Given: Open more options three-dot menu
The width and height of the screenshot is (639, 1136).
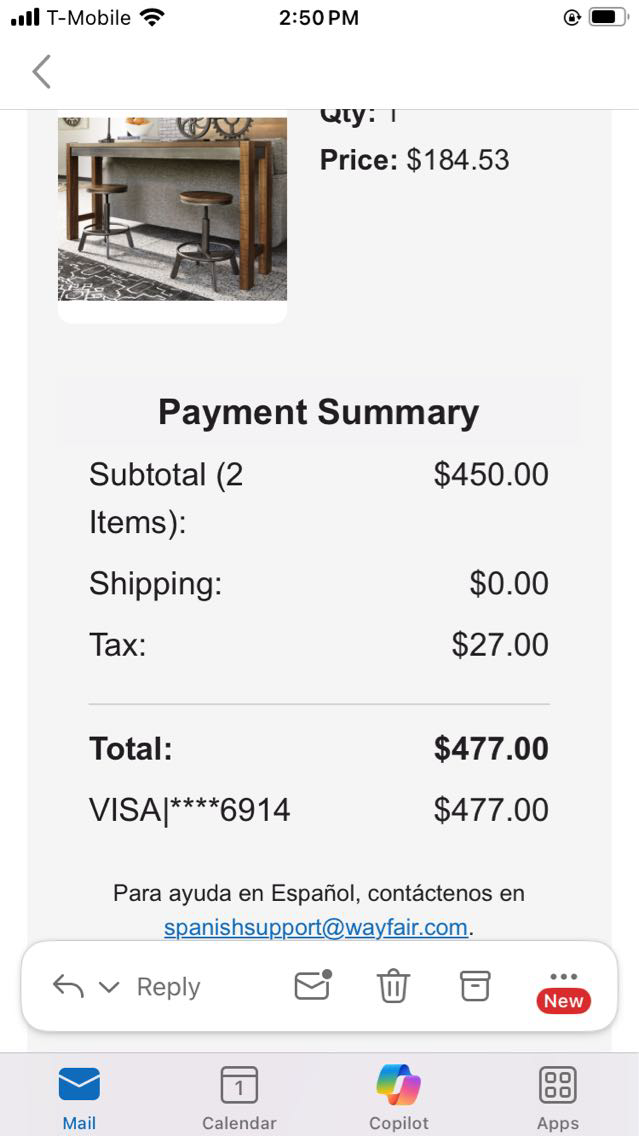Looking at the screenshot, I should point(563,977).
